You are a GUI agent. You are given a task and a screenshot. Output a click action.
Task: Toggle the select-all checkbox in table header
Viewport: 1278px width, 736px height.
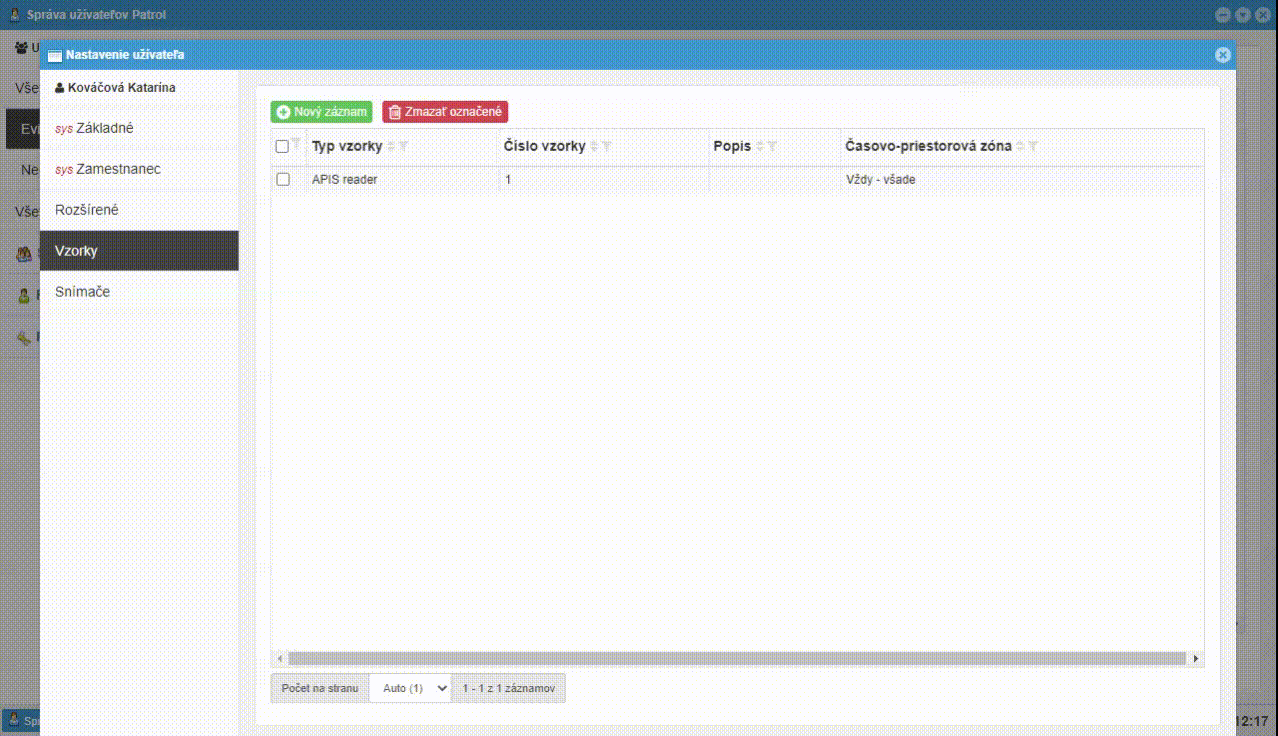pos(282,147)
